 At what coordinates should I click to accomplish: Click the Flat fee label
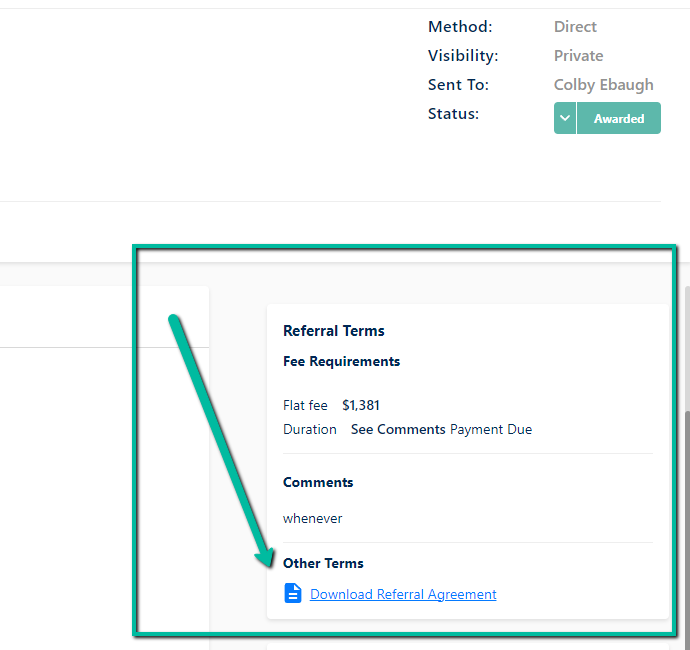point(305,405)
